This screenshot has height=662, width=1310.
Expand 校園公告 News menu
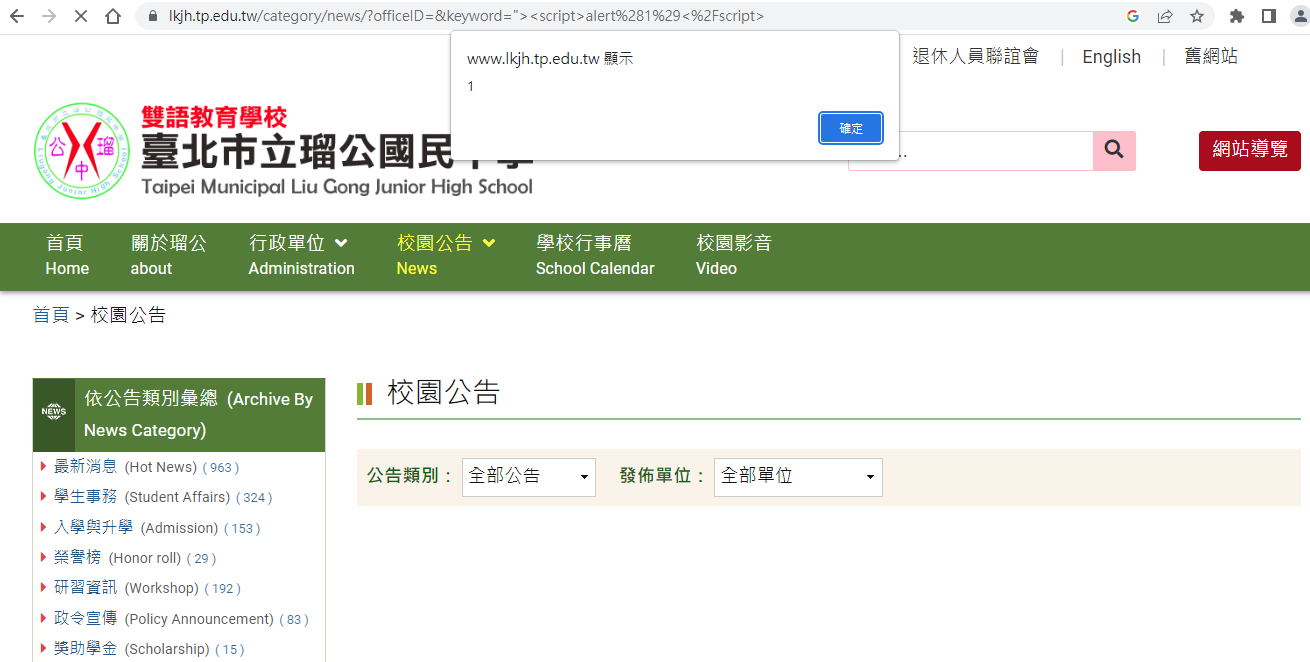pyautogui.click(x=446, y=255)
